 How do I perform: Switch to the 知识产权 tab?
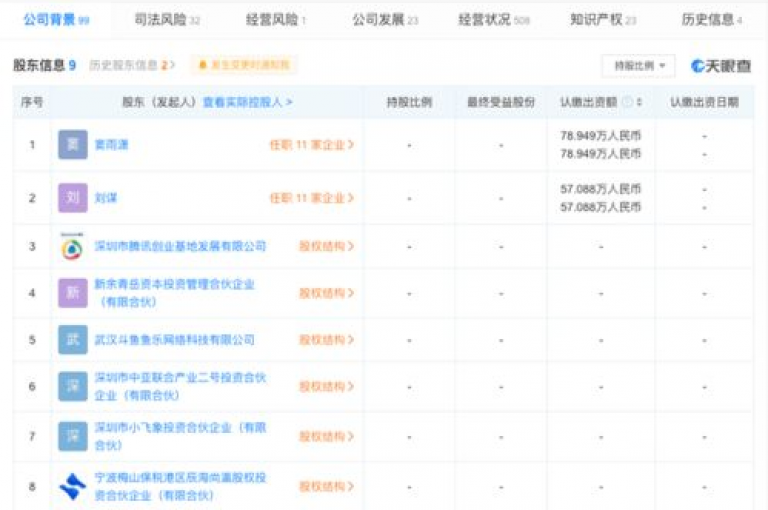pos(603,20)
